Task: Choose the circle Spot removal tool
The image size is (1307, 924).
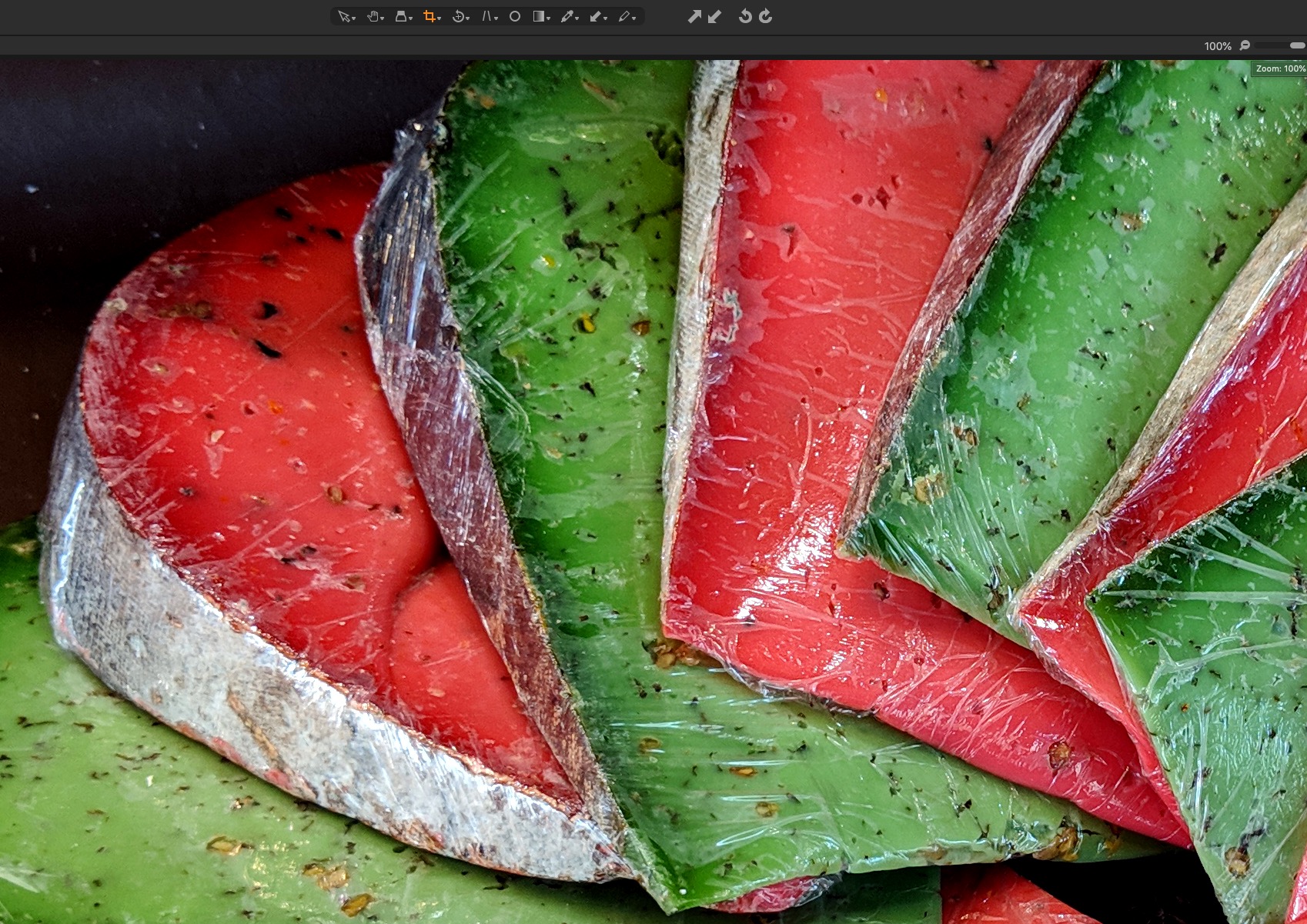Action: (x=515, y=16)
